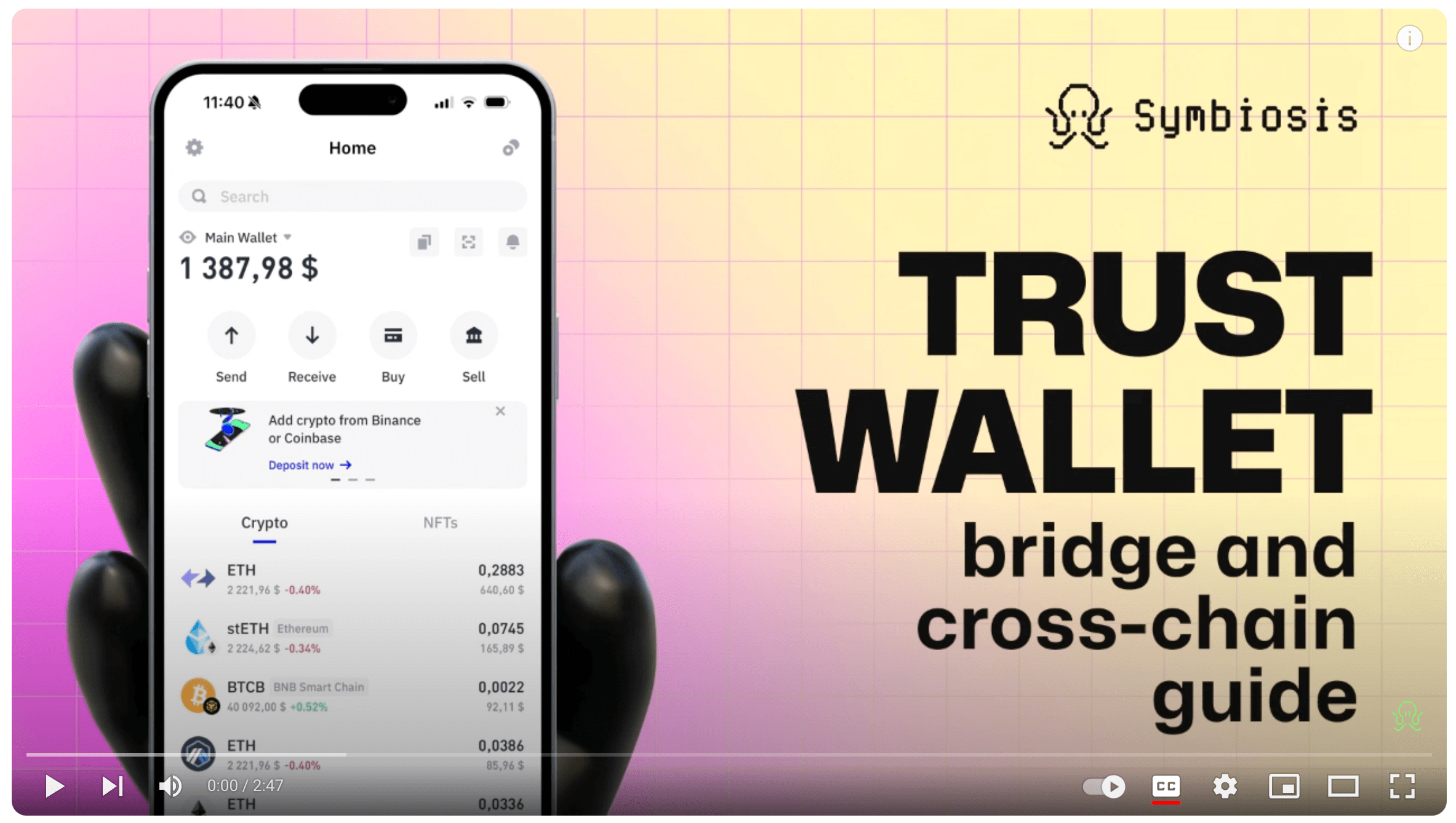This screenshot has width=1456, height=823.
Task: Tap the wallet connect icon top-right
Action: 510,147
